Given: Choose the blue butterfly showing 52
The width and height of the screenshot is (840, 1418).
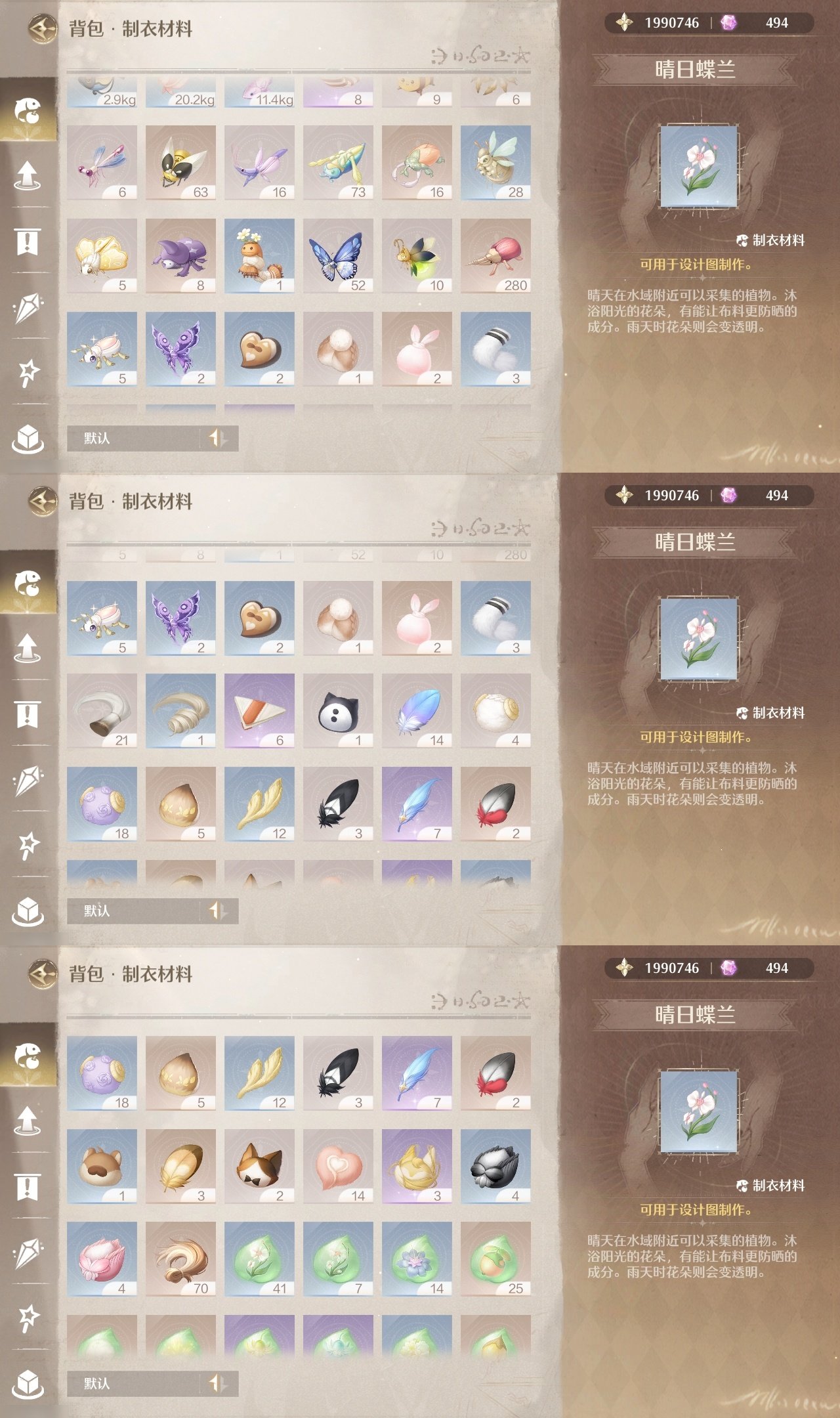Looking at the screenshot, I should coord(338,256).
